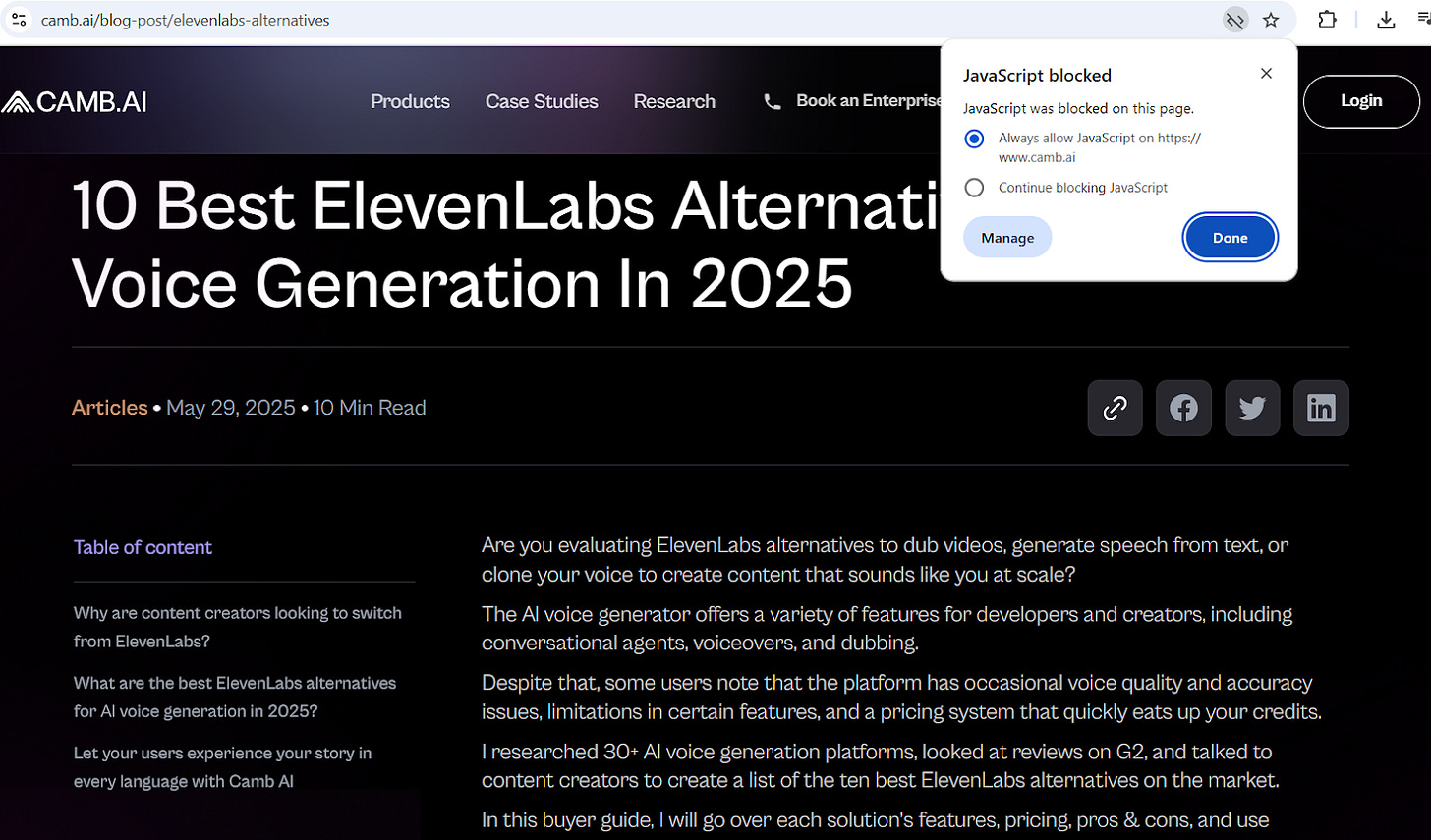1431x840 pixels.
Task: Click the phone icon beside Book an Enterprise
Action: click(773, 101)
